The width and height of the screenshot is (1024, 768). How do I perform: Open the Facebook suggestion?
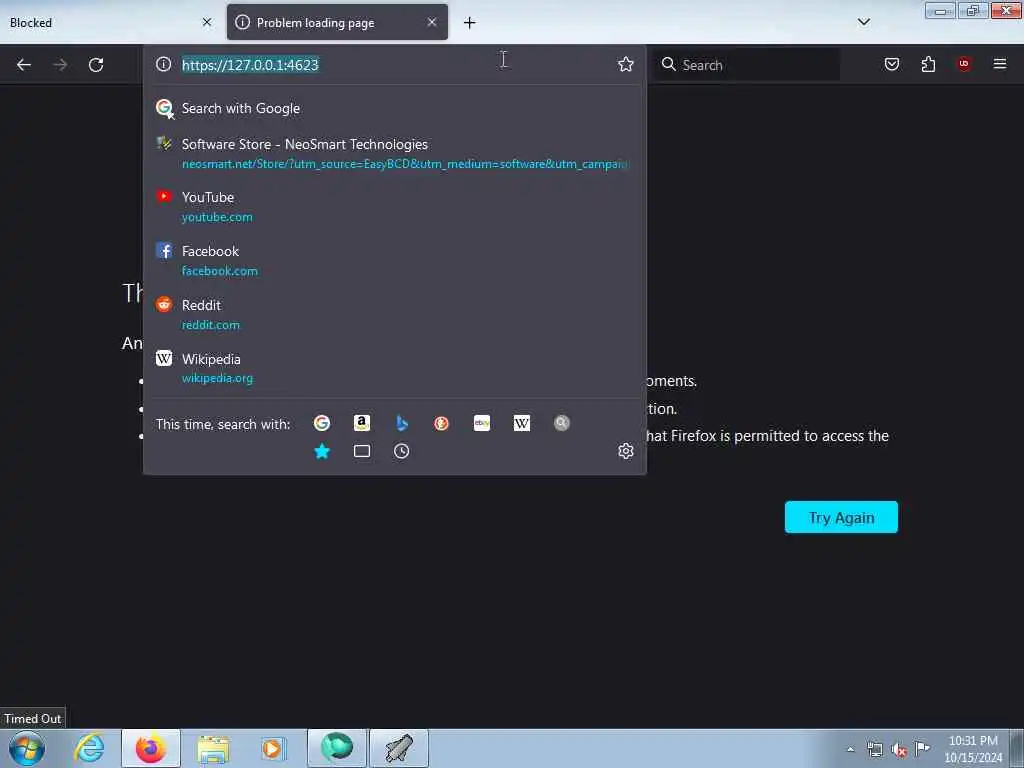(394, 261)
